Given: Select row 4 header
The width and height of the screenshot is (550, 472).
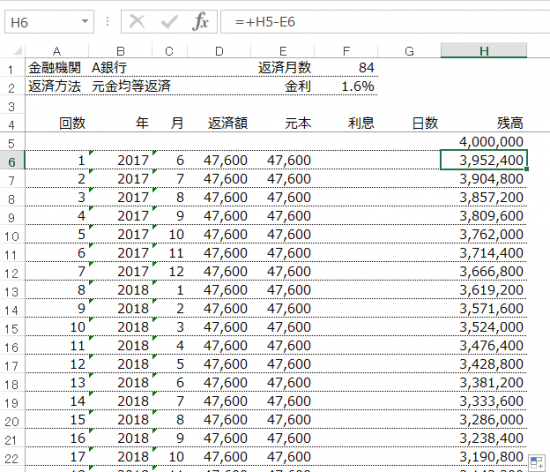Looking at the screenshot, I should click(12, 123).
